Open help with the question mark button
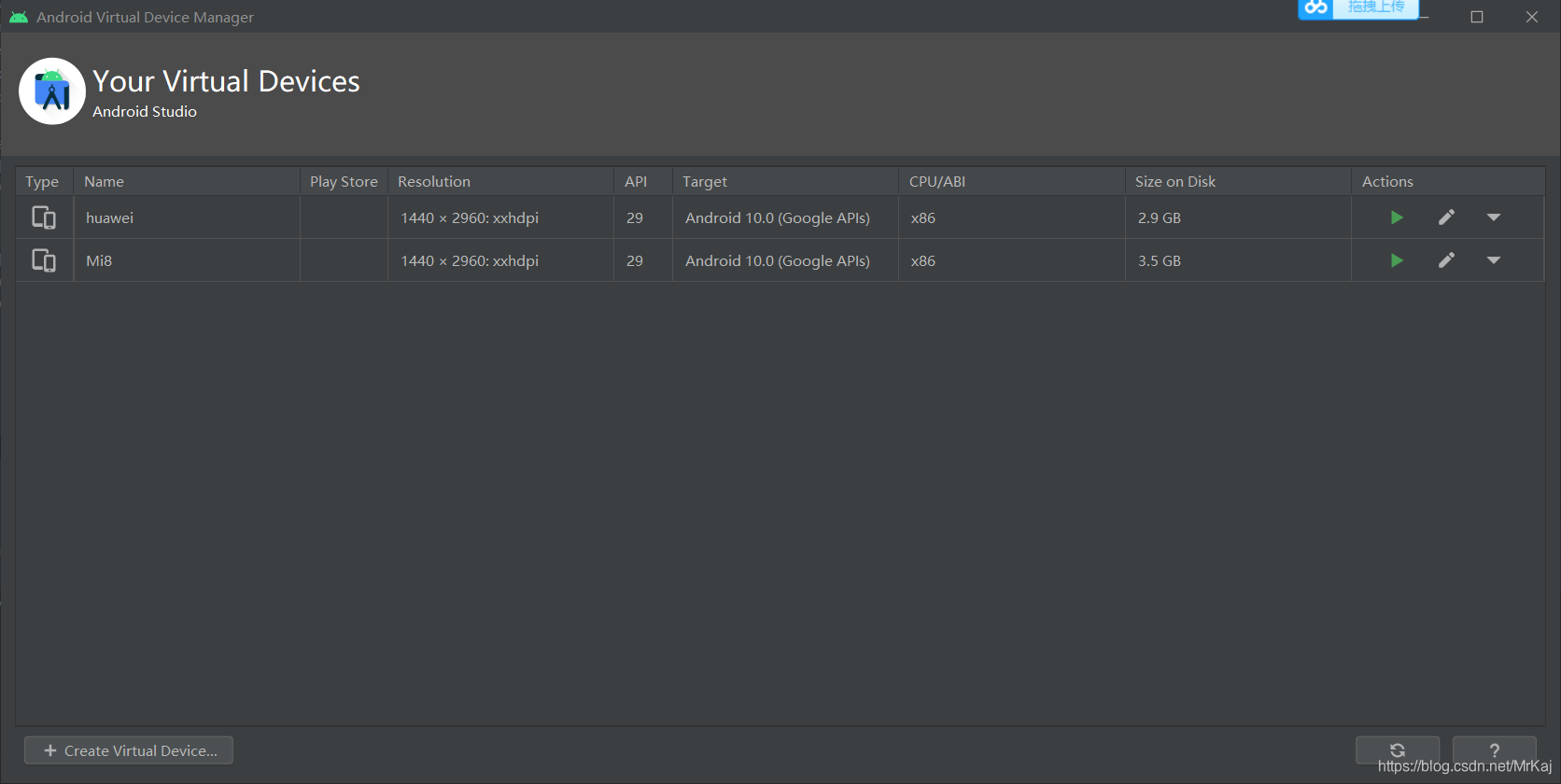Image resolution: width=1561 pixels, height=784 pixels. coord(1495,750)
